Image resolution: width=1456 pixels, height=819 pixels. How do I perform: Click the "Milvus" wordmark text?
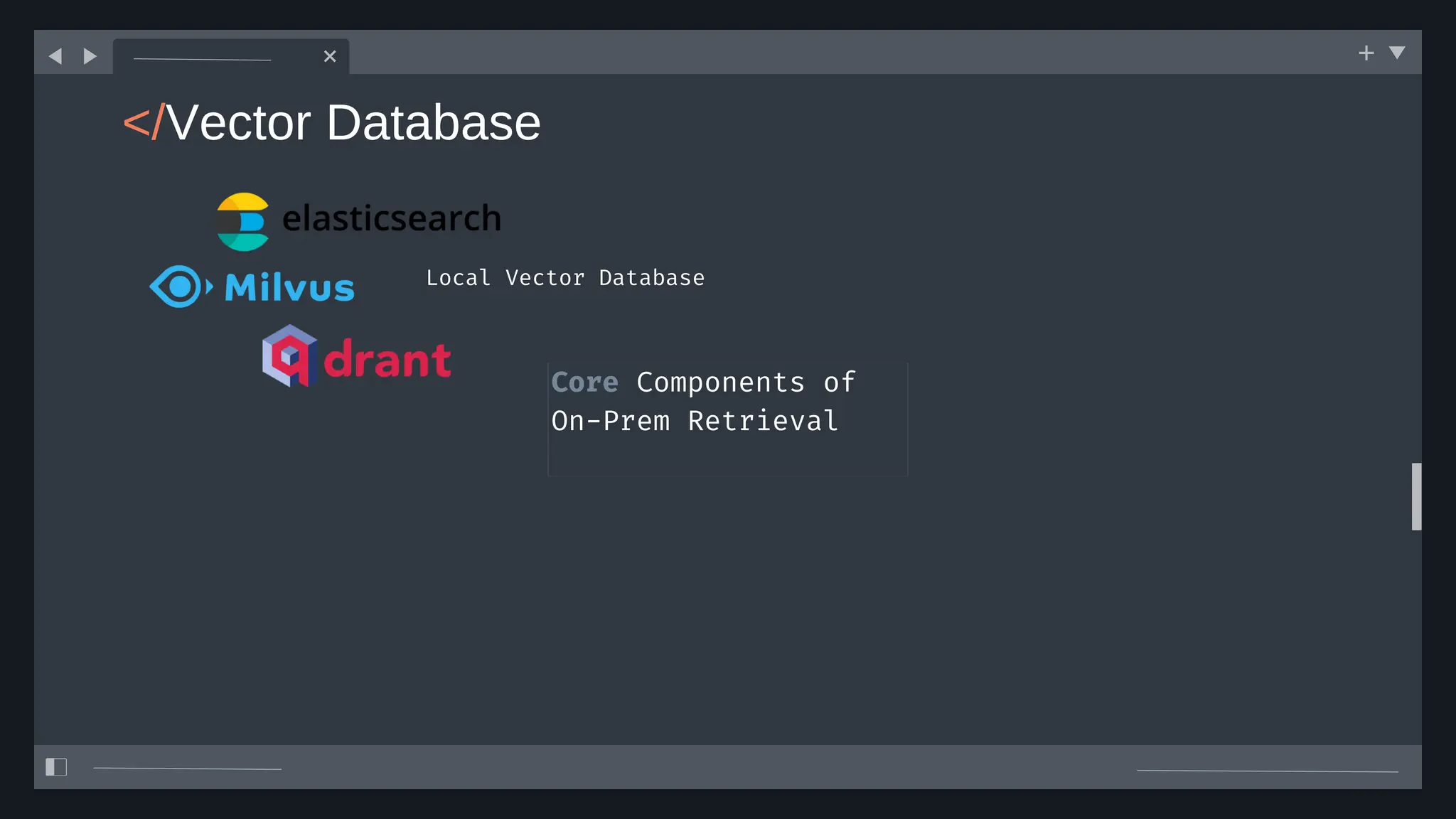click(x=289, y=287)
